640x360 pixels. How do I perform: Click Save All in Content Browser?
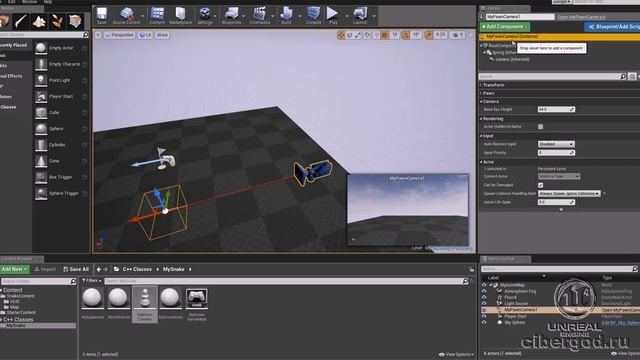(76, 269)
